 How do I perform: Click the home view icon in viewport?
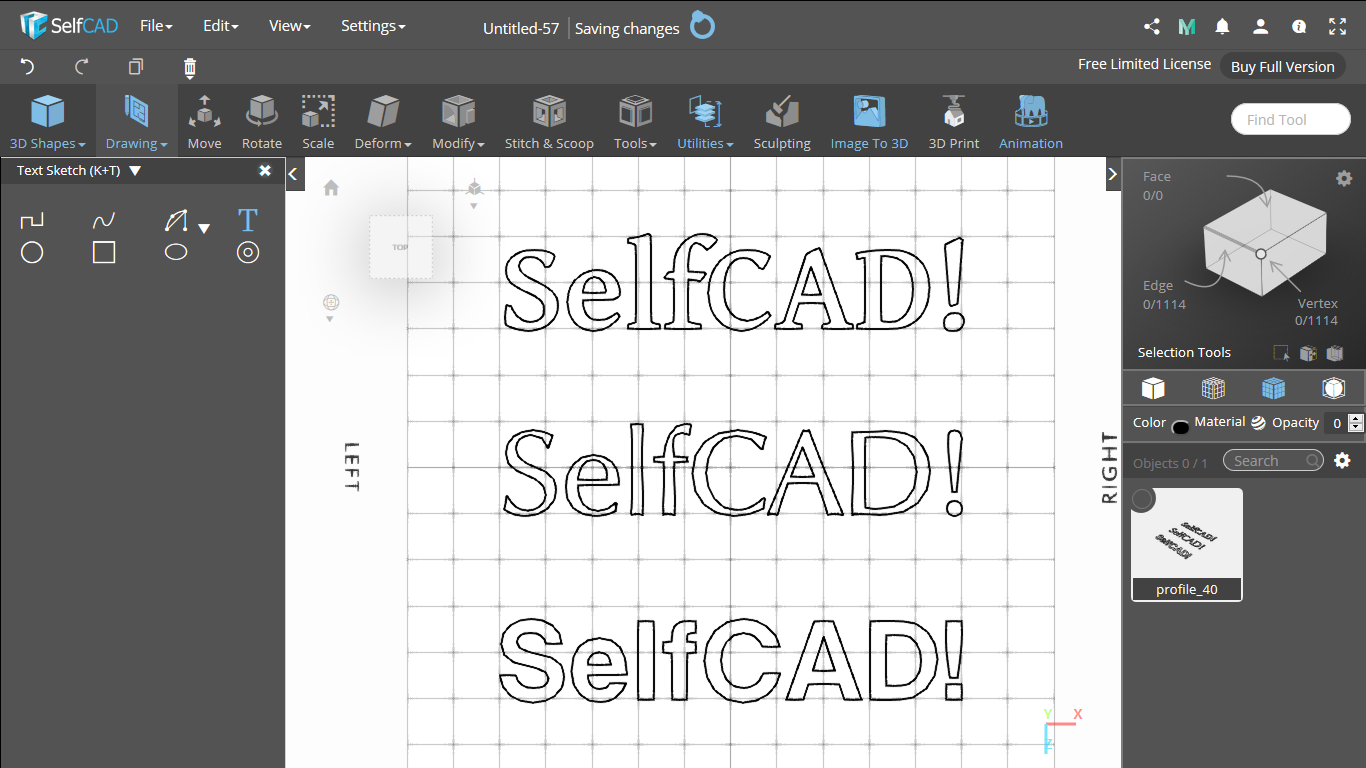331,187
